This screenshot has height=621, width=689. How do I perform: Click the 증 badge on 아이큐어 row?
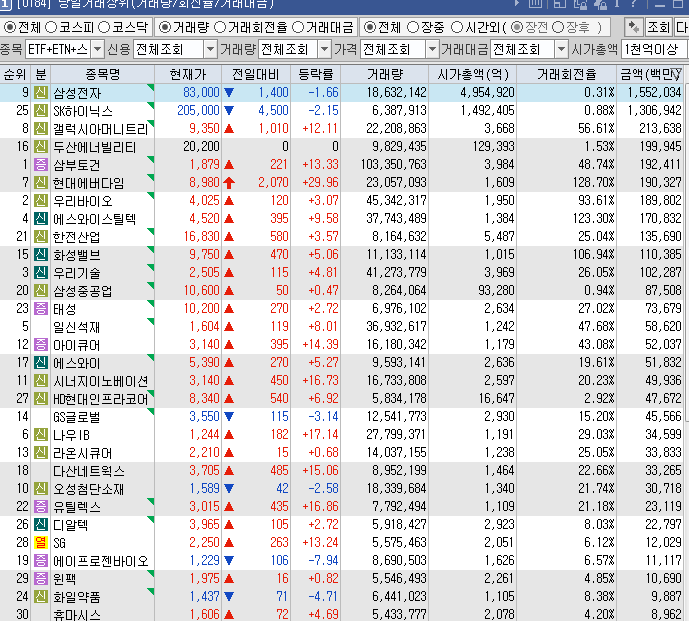pyautogui.click(x=41, y=345)
